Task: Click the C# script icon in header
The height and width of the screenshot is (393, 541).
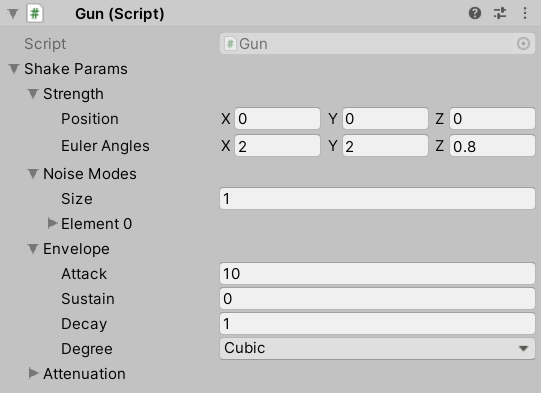Action: 35,14
